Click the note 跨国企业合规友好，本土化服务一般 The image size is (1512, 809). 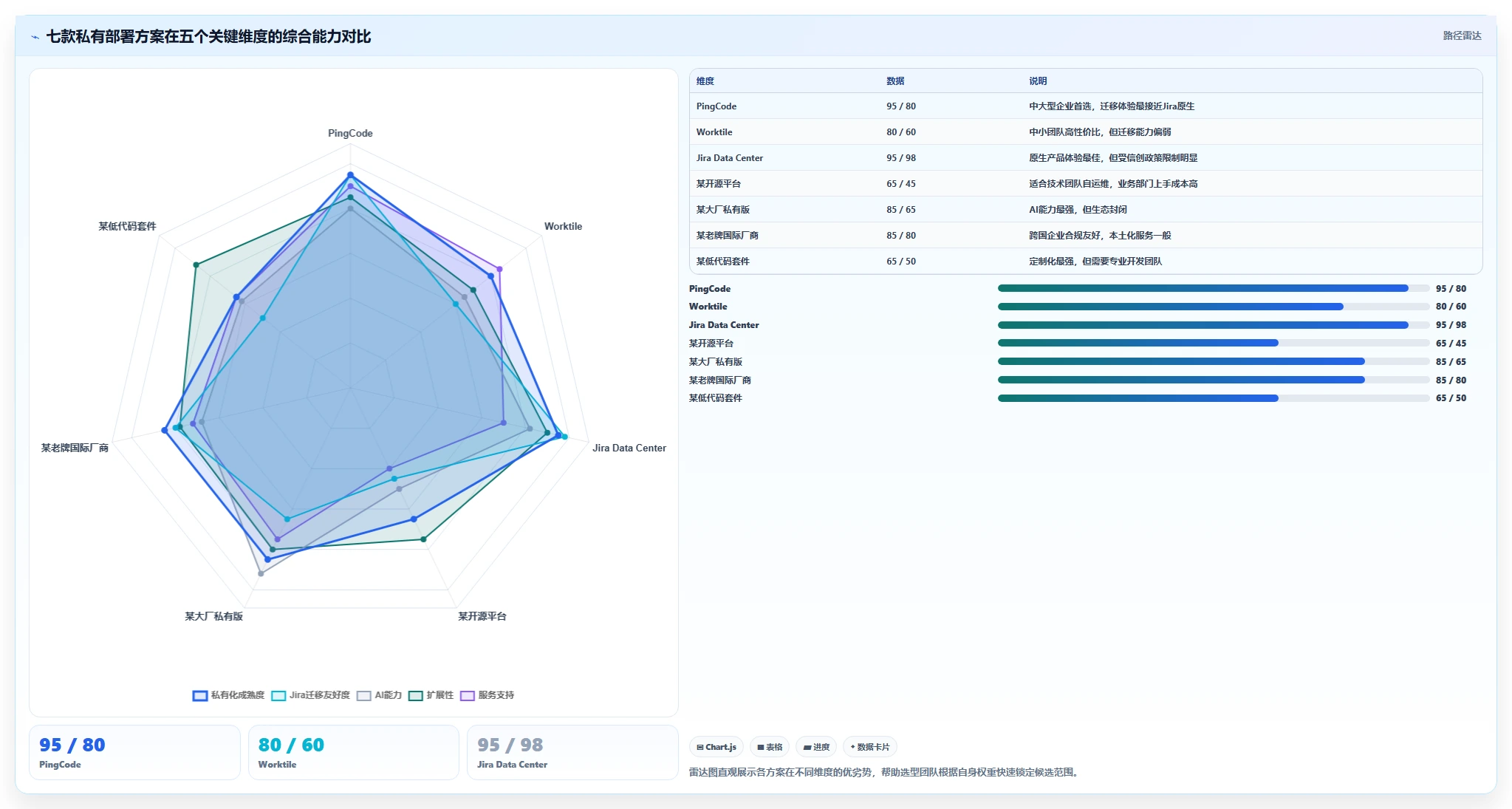pos(1100,236)
